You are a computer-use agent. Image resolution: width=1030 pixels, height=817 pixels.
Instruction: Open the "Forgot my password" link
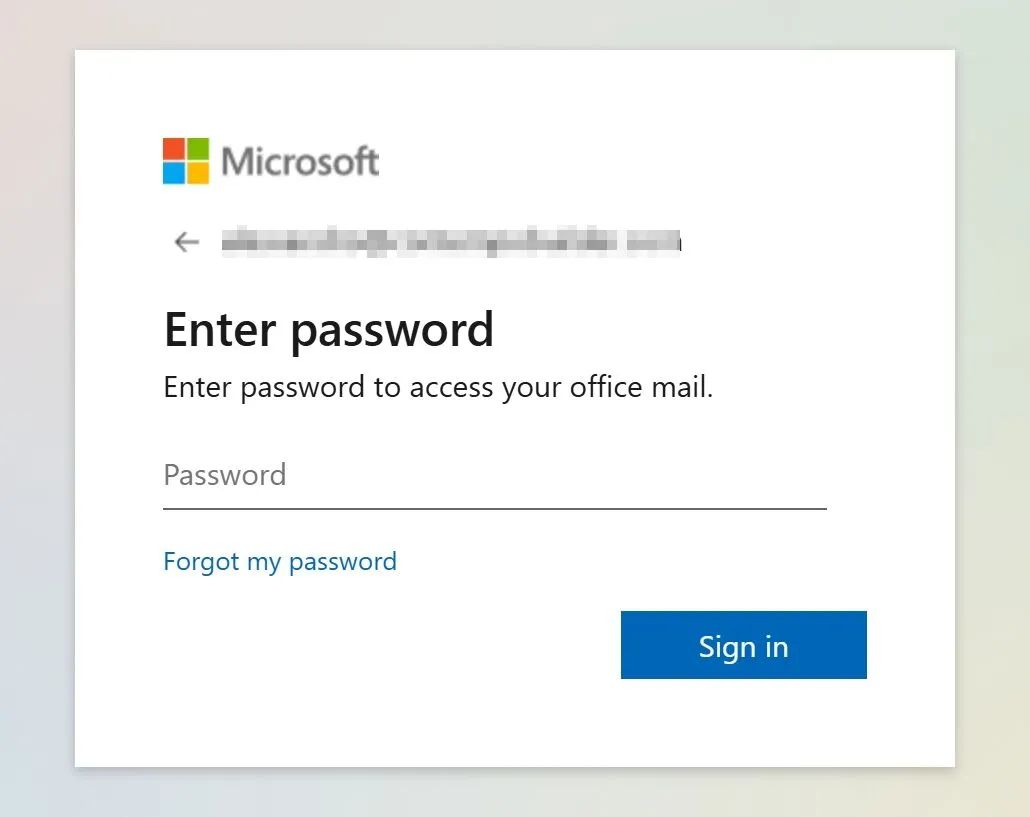coord(280,562)
